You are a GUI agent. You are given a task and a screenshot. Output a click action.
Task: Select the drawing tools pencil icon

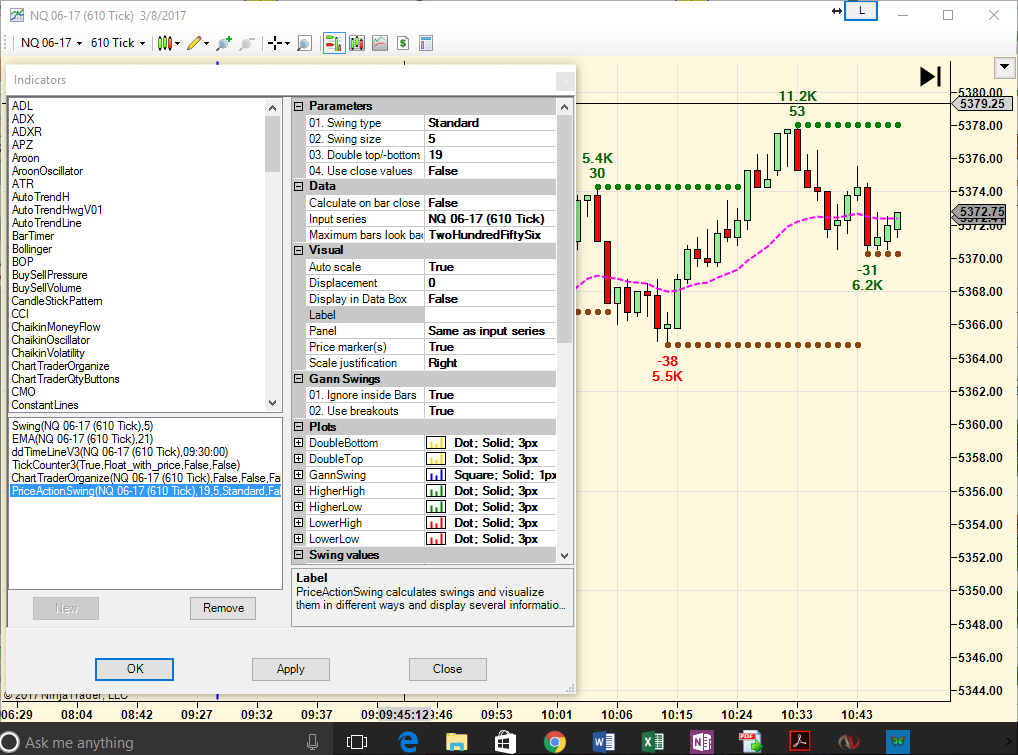click(x=193, y=43)
